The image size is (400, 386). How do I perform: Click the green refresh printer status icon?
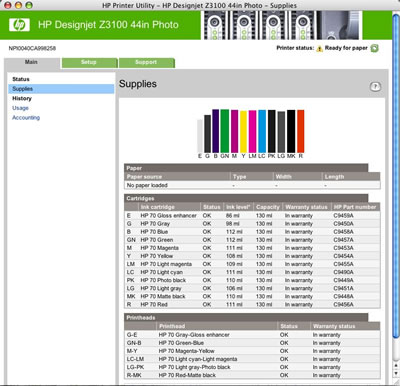375,48
